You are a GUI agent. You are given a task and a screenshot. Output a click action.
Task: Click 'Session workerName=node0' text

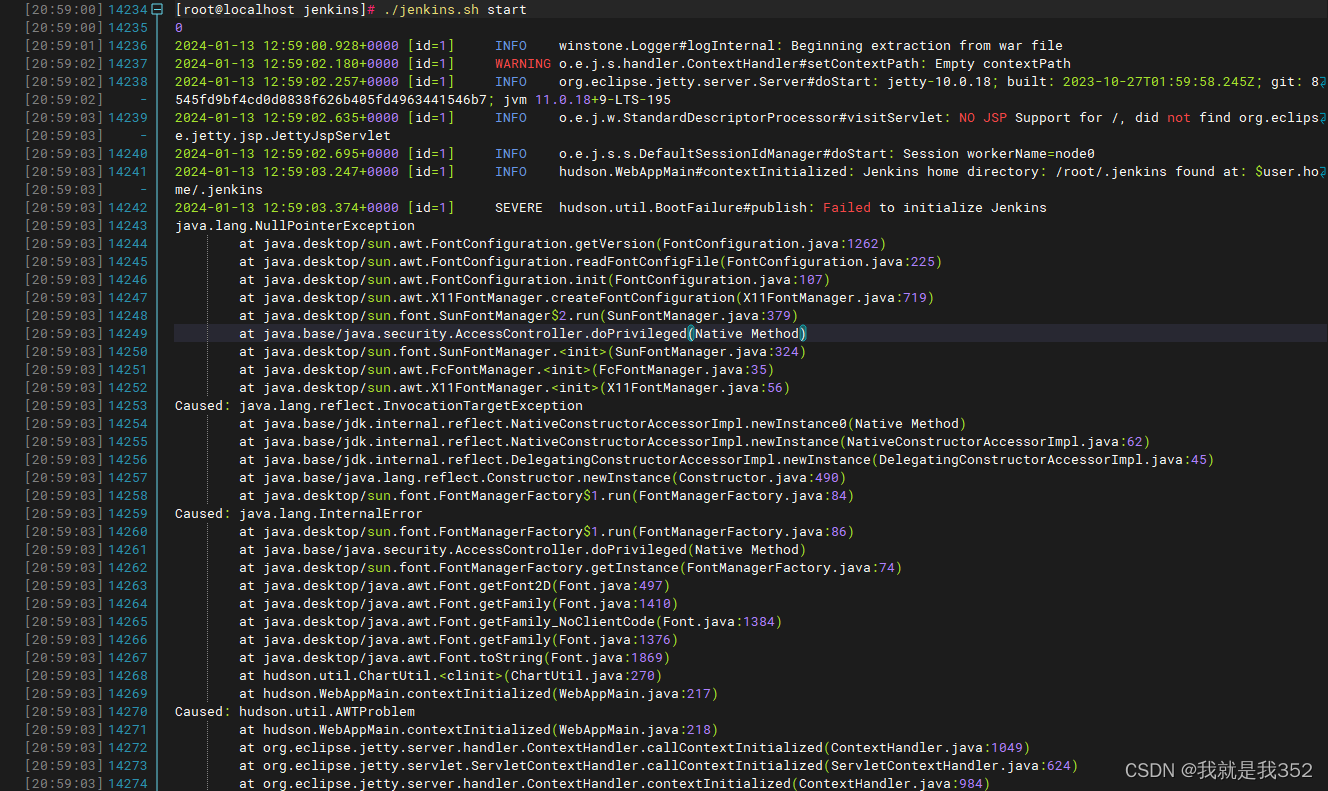tap(999, 153)
